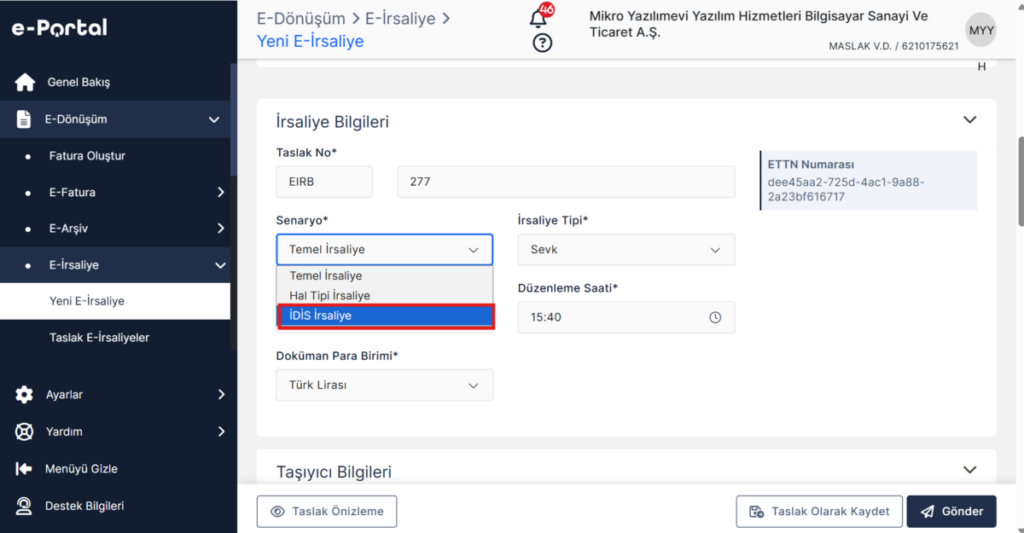Click the draft number field 277
The width and height of the screenshot is (1024, 533).
[x=566, y=182]
